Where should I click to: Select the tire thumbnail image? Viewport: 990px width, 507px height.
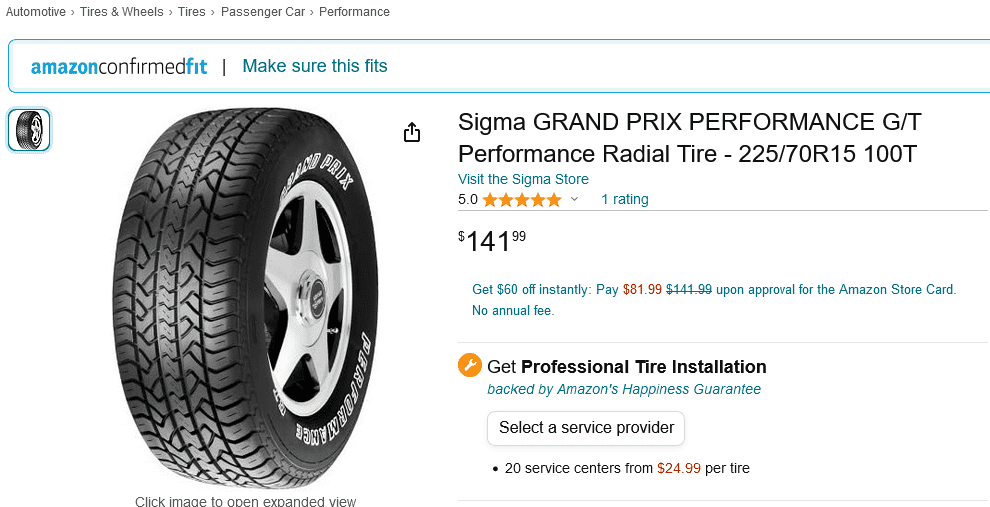(29, 130)
